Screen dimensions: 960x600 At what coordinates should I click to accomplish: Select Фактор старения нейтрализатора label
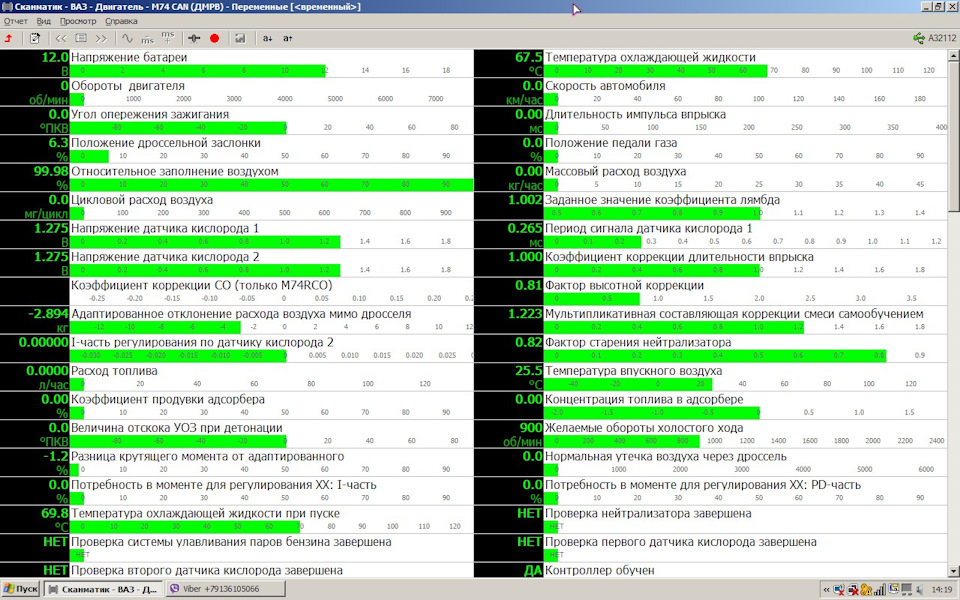tap(638, 342)
